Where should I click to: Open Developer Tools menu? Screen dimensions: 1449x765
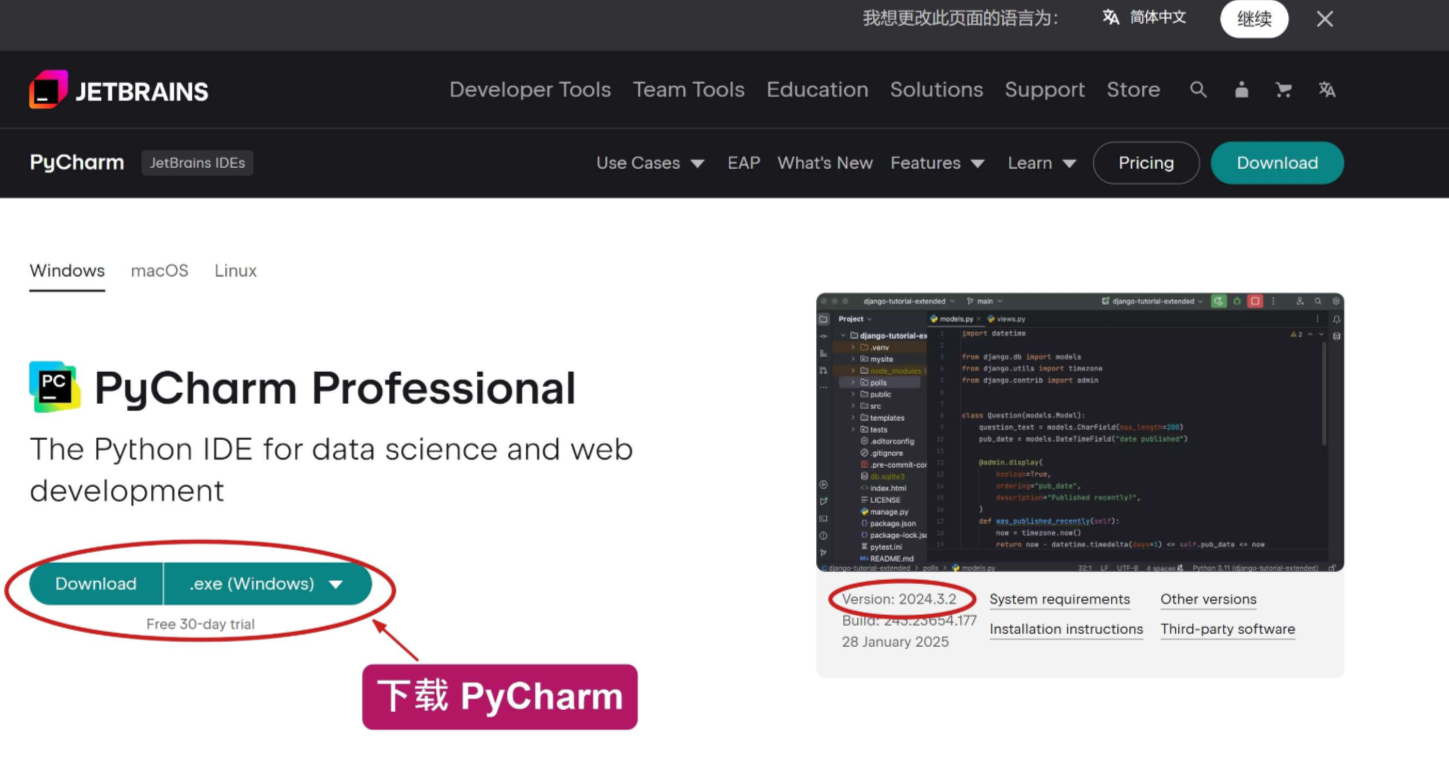click(530, 90)
